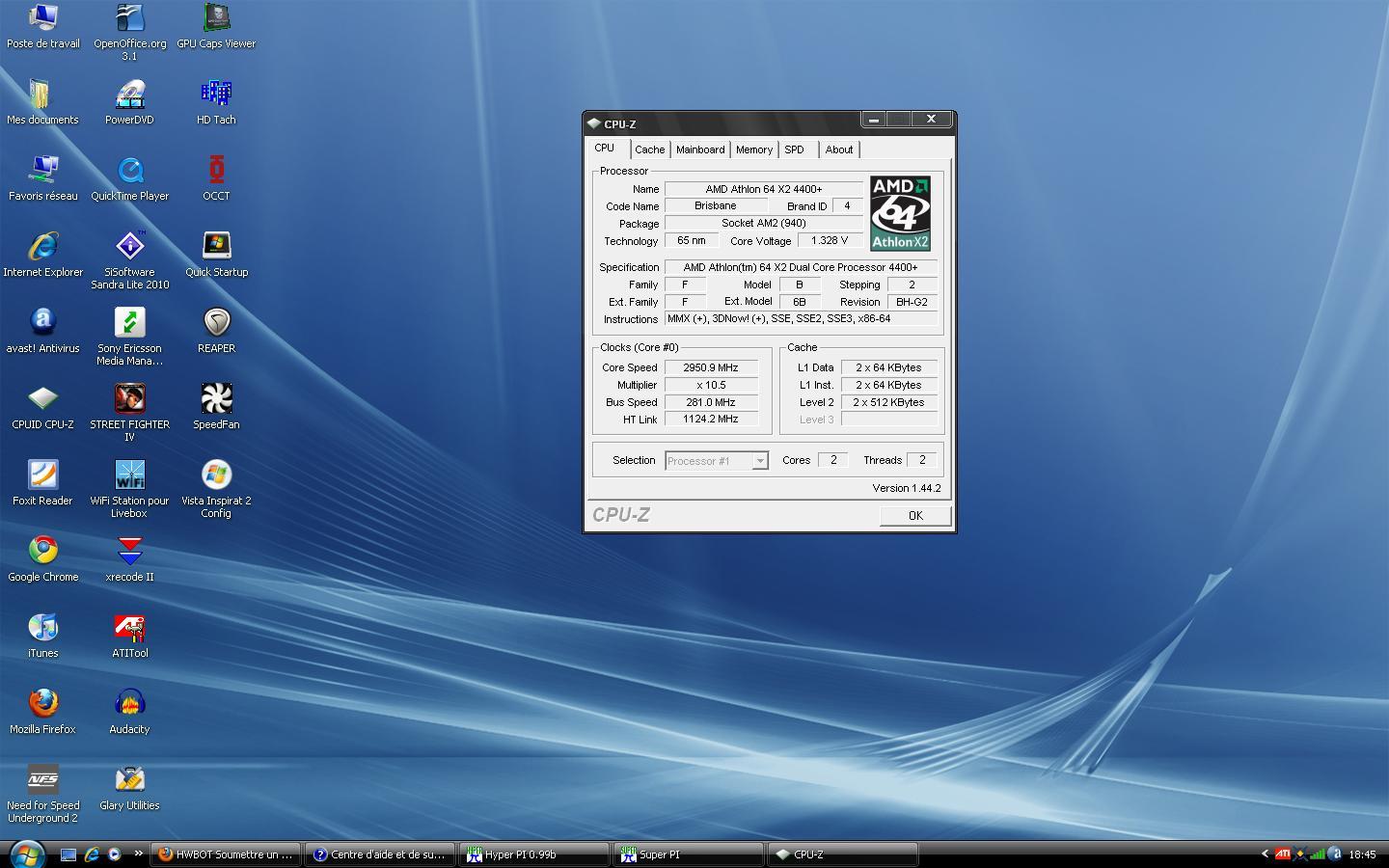Click CPU-Z taskbar button
Viewport: 1389px width, 868px height.
[843, 854]
